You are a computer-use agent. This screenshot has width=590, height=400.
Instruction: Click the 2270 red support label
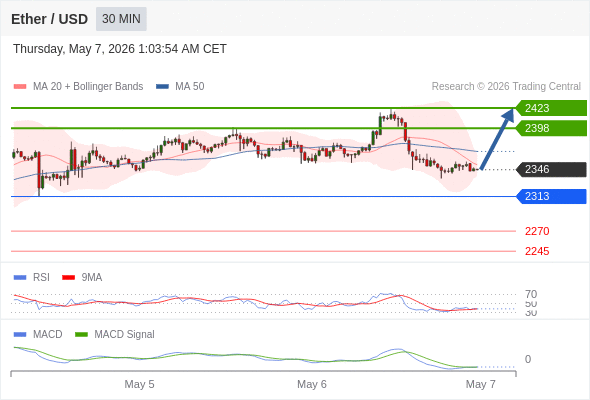click(537, 231)
